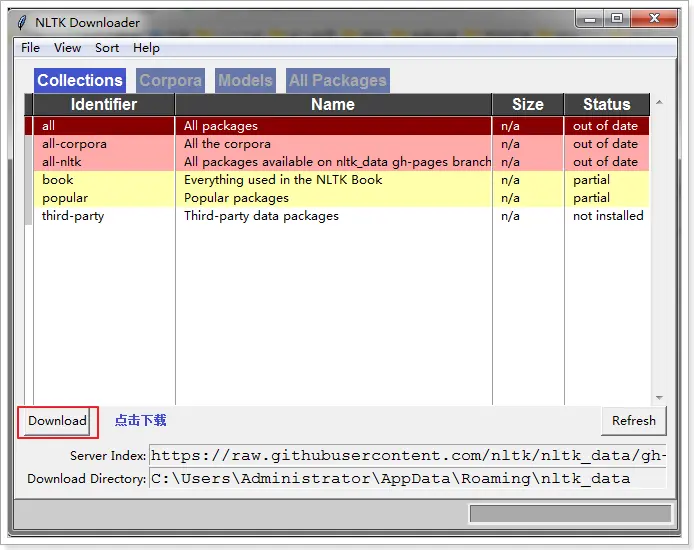Viewport: 694px width, 550px height.
Task: Click 'out of date' status of all row
Action: 605,126
